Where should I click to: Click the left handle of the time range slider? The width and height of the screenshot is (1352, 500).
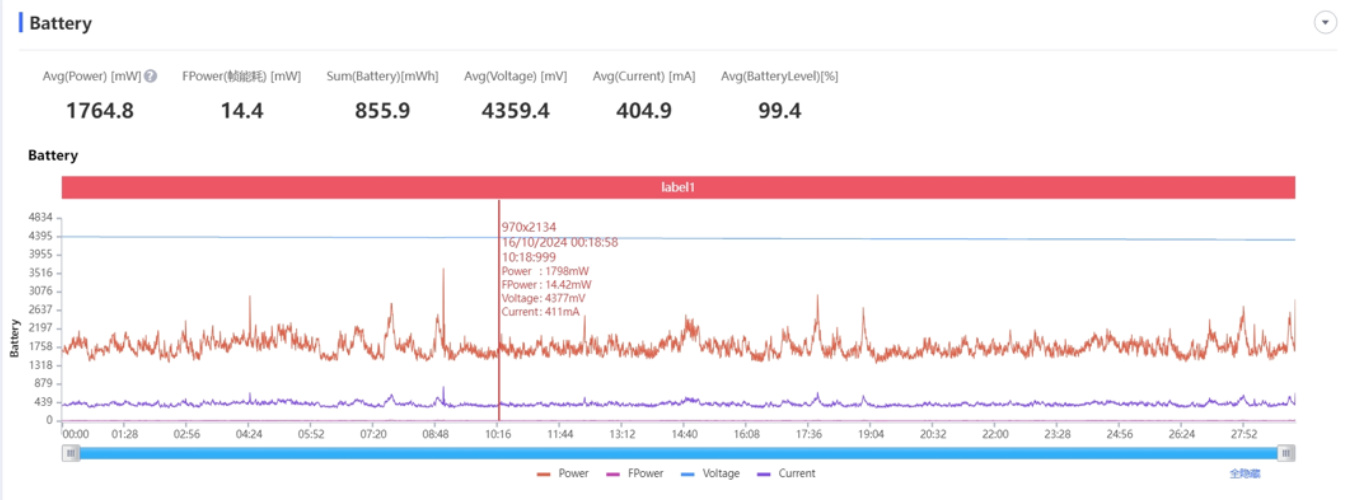coord(70,453)
